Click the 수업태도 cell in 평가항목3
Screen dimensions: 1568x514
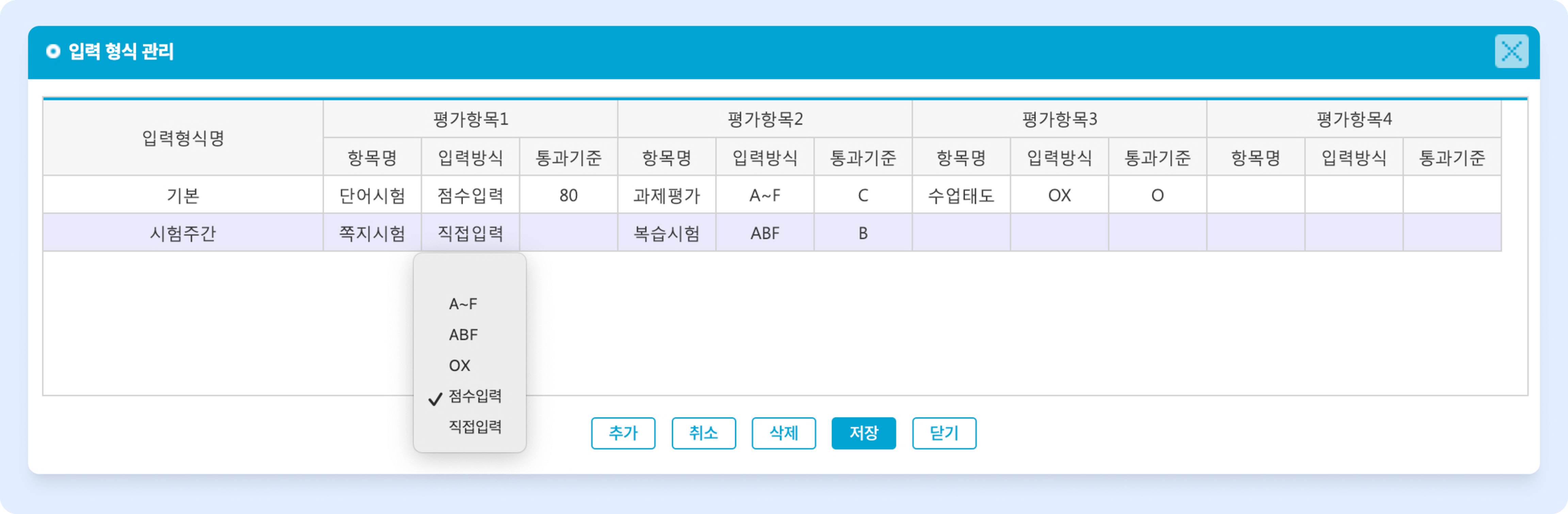tap(961, 195)
